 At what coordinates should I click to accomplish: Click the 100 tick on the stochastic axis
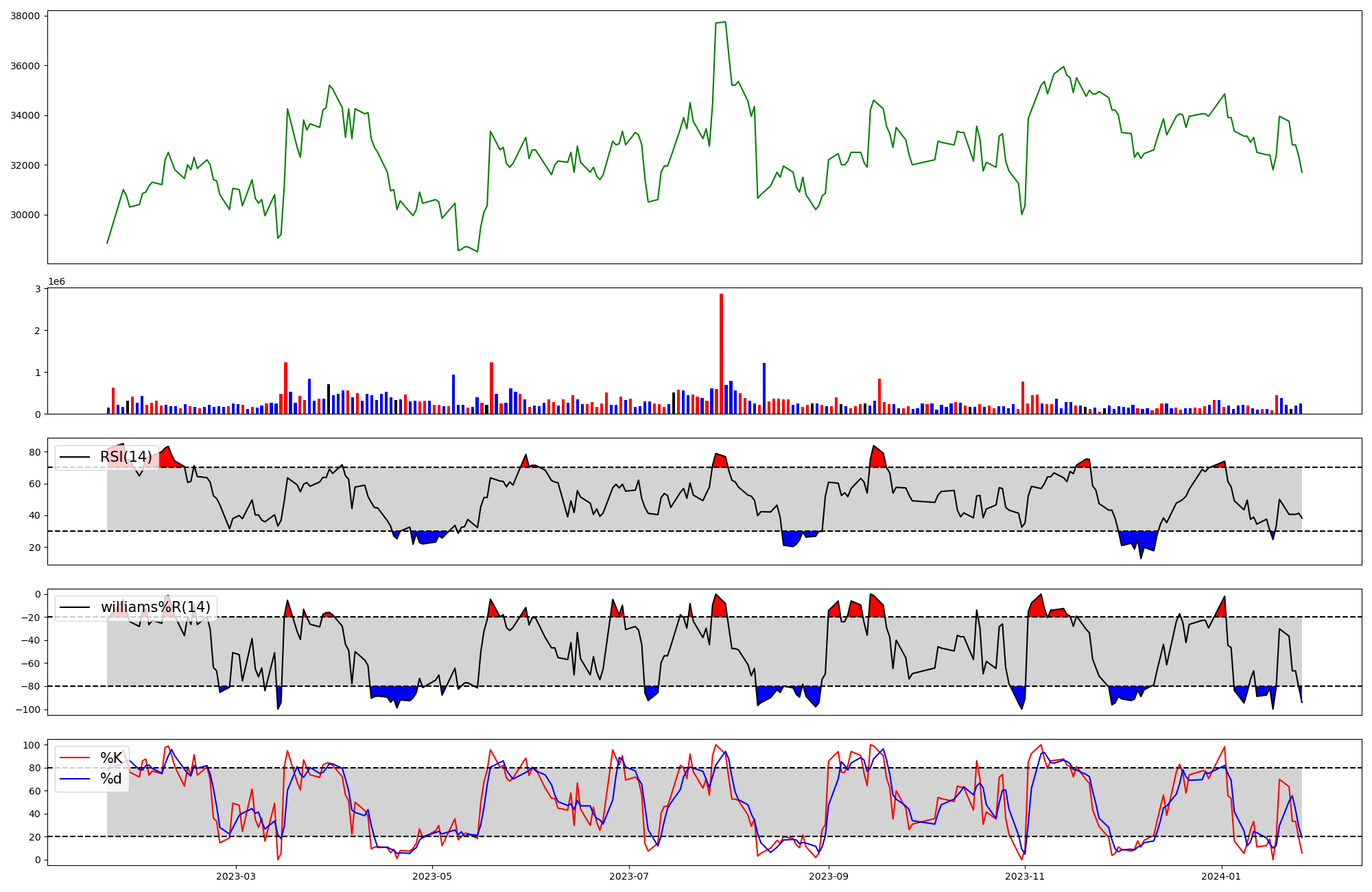(33, 745)
